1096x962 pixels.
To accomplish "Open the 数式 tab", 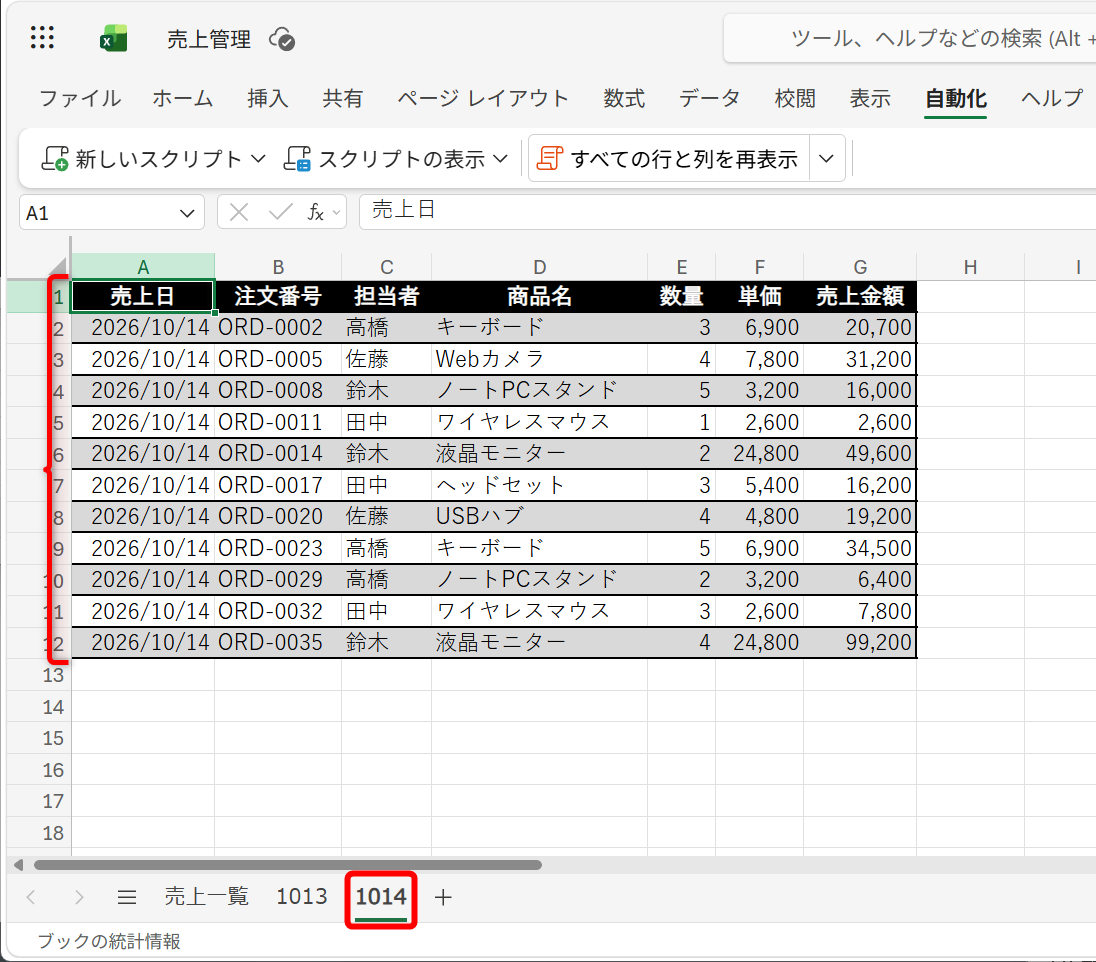I will 624,99.
